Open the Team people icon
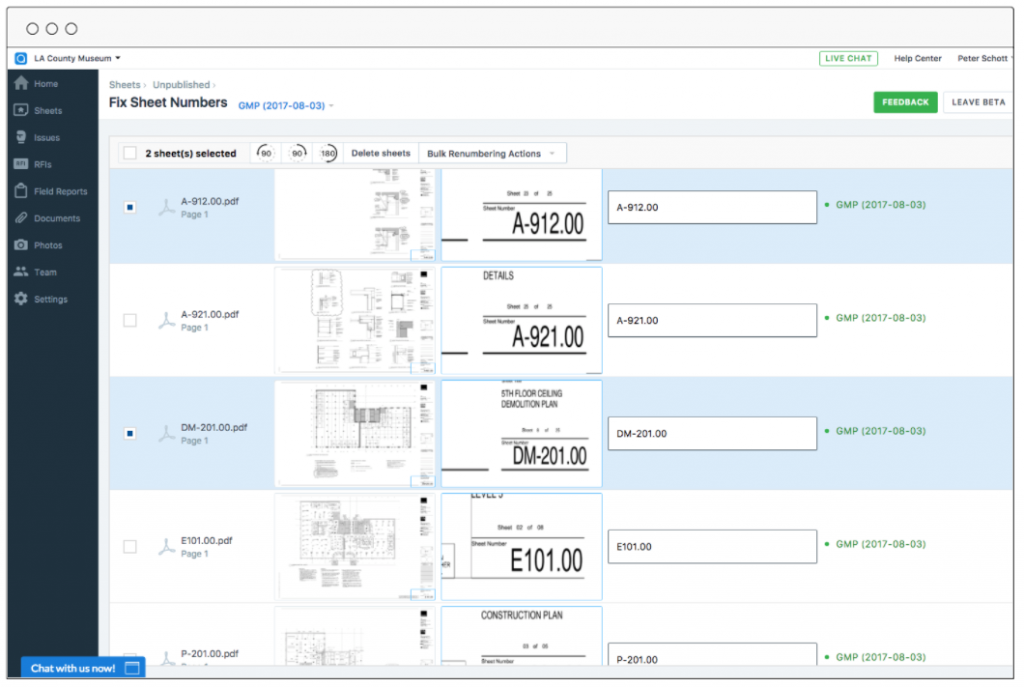The width and height of the screenshot is (1024, 688). (x=21, y=272)
